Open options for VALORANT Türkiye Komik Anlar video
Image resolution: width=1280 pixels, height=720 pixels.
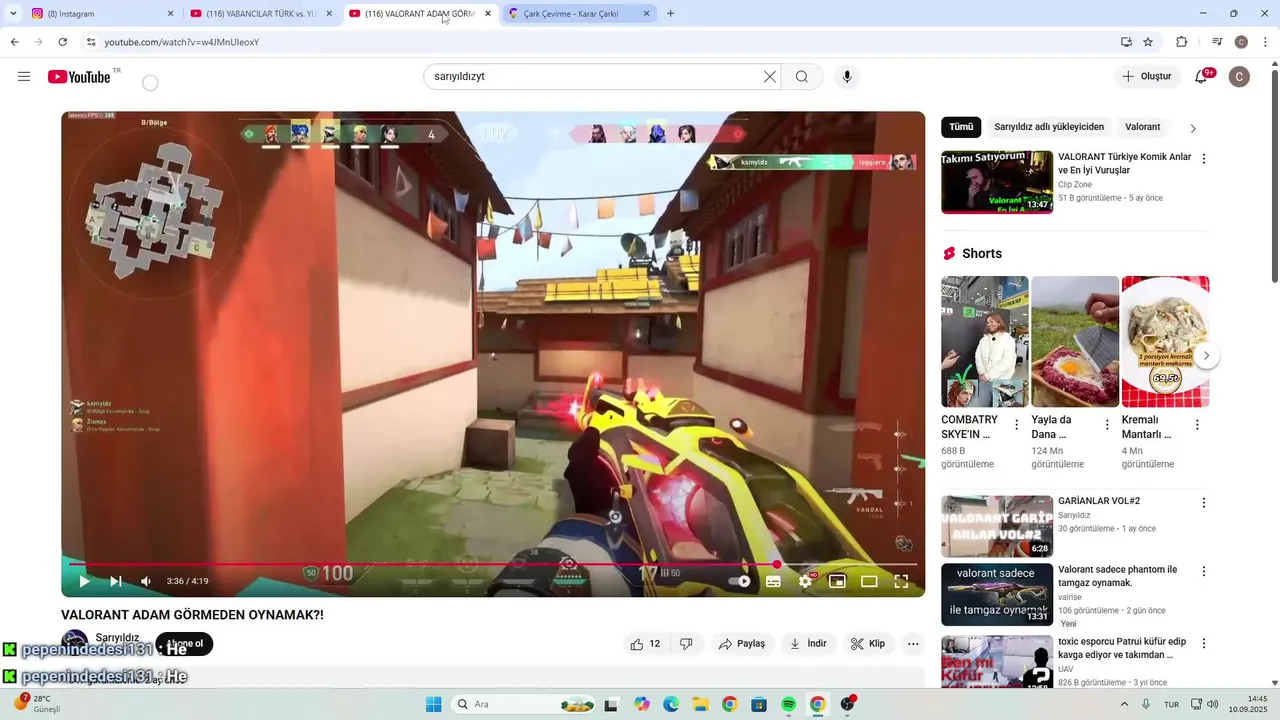click(1204, 159)
